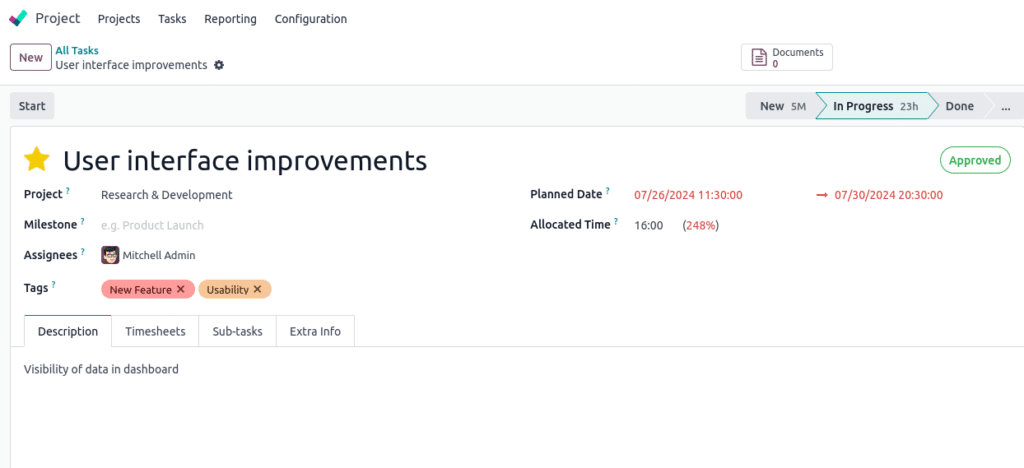Viewport: 1024px width, 468px height.
Task: Open the Documents smart button
Action: pos(787,57)
